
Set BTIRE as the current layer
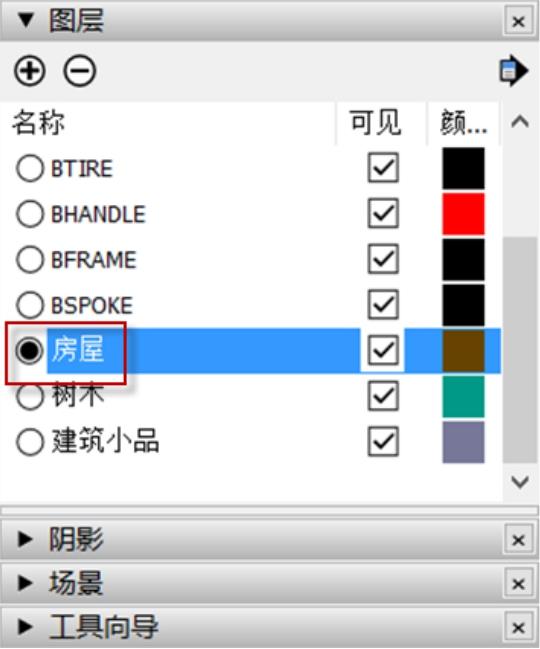point(29,168)
